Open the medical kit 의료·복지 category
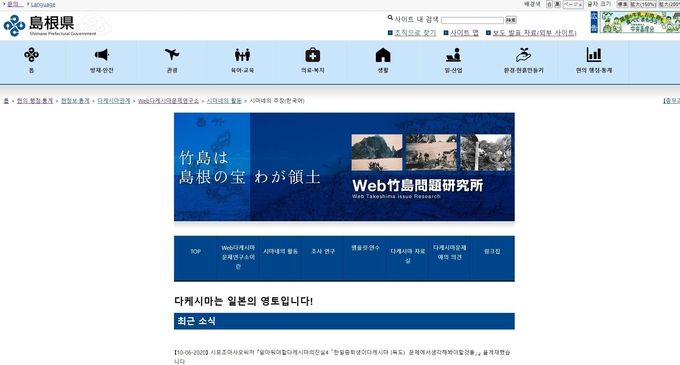 click(x=313, y=60)
